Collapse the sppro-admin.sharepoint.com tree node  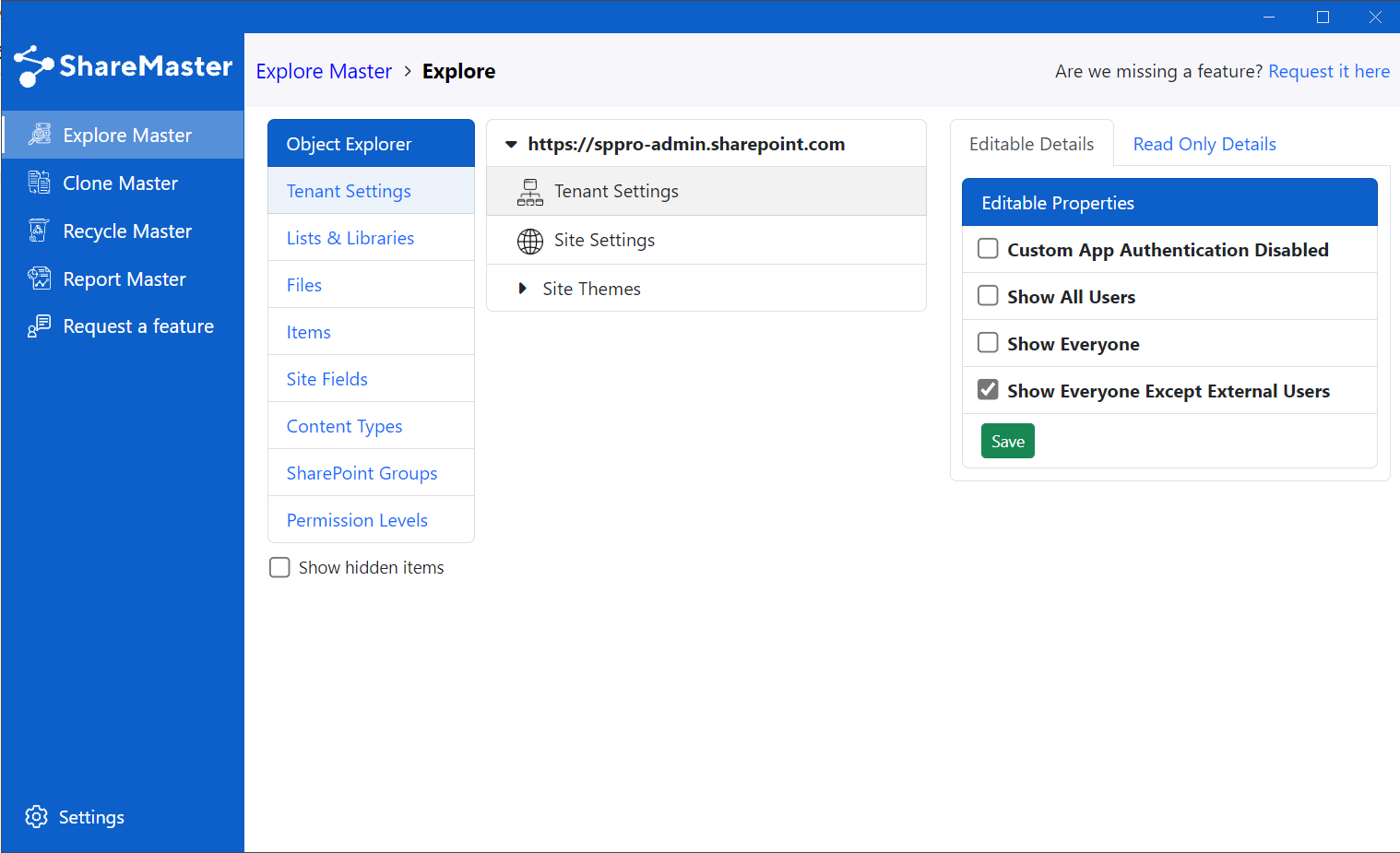(511, 144)
